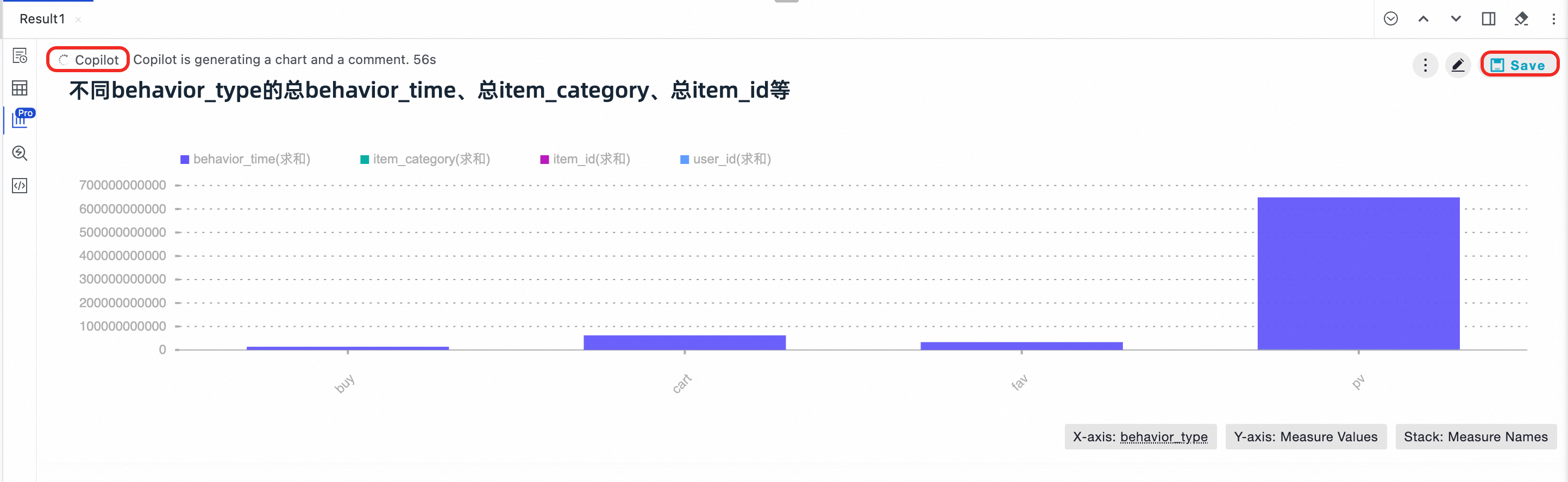Screen dimensions: 1568x482
Task: Expand panel with the down chevron
Action: 1456,19
